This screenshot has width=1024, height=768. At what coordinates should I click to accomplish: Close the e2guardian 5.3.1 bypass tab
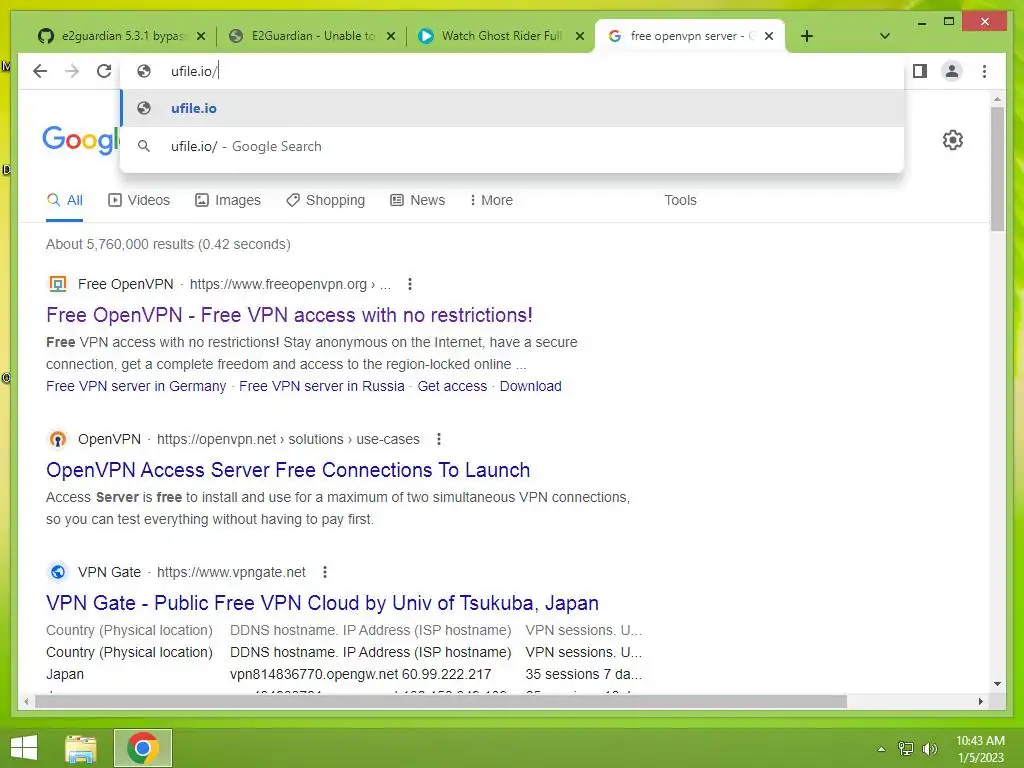coord(201,36)
